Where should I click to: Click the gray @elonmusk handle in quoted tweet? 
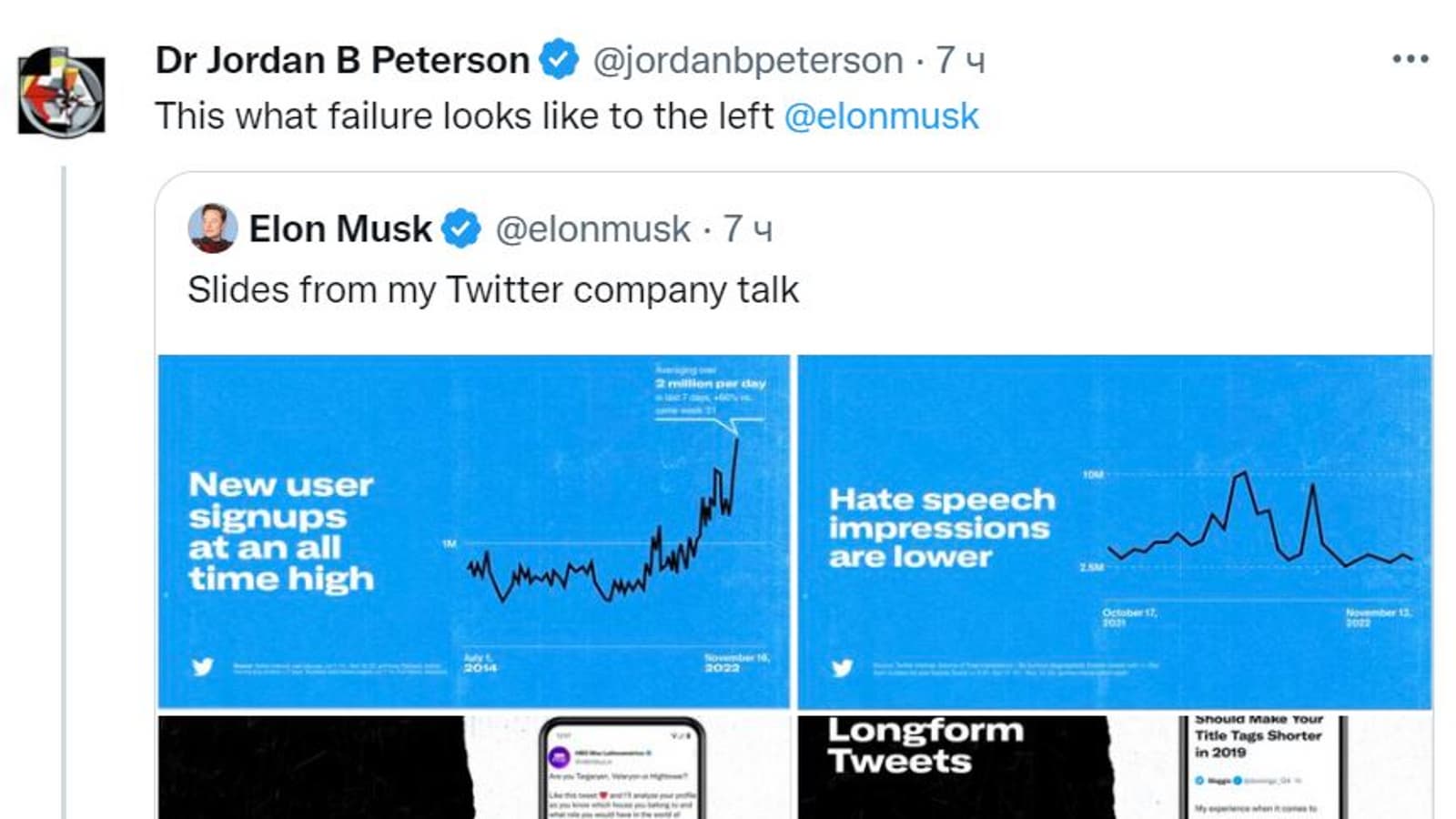(592, 229)
